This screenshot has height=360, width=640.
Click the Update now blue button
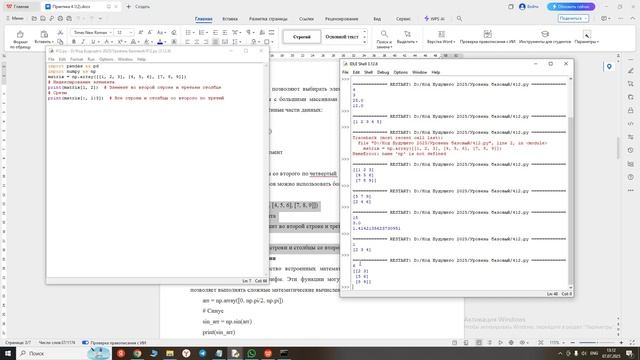(x=571, y=7)
